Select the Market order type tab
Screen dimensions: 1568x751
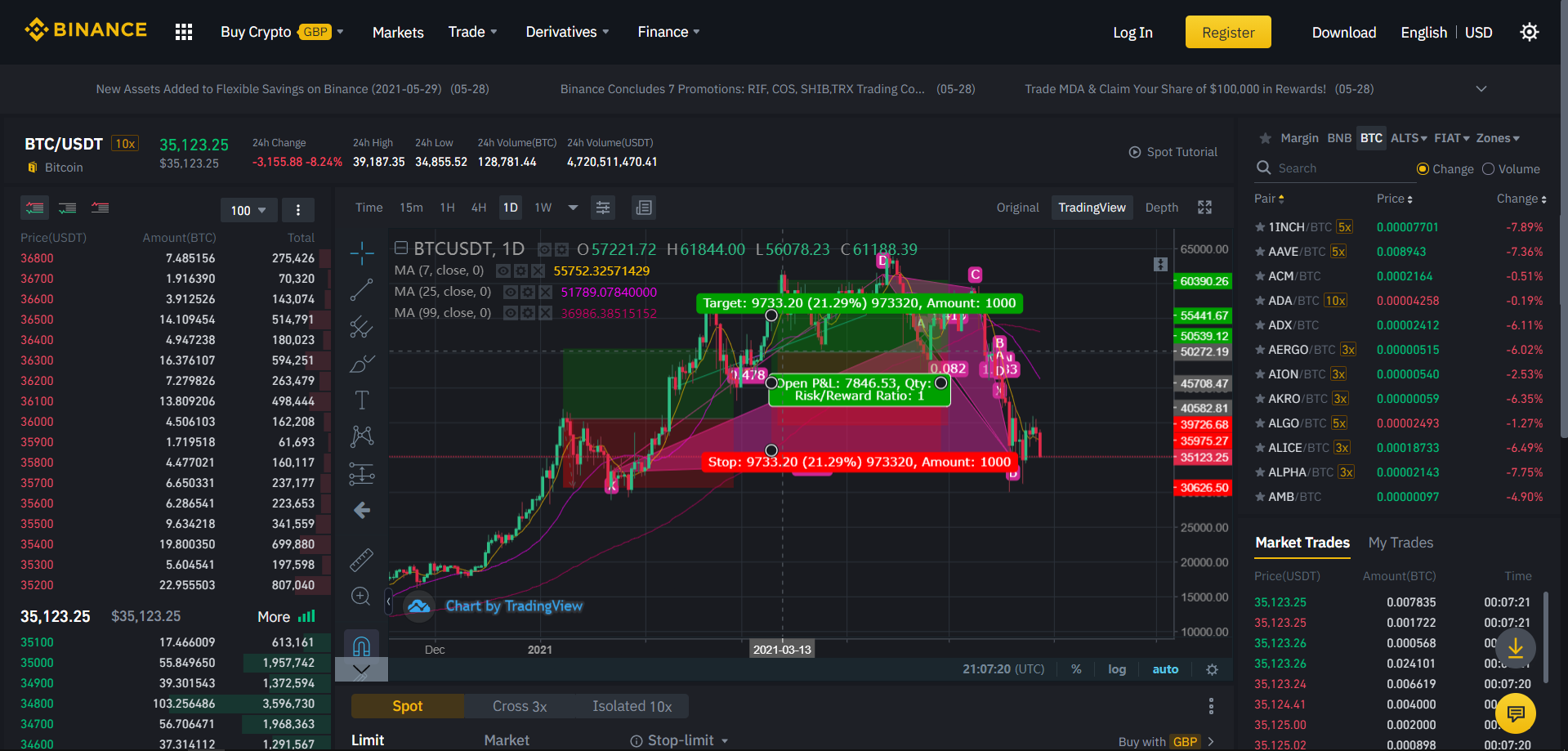[507, 740]
